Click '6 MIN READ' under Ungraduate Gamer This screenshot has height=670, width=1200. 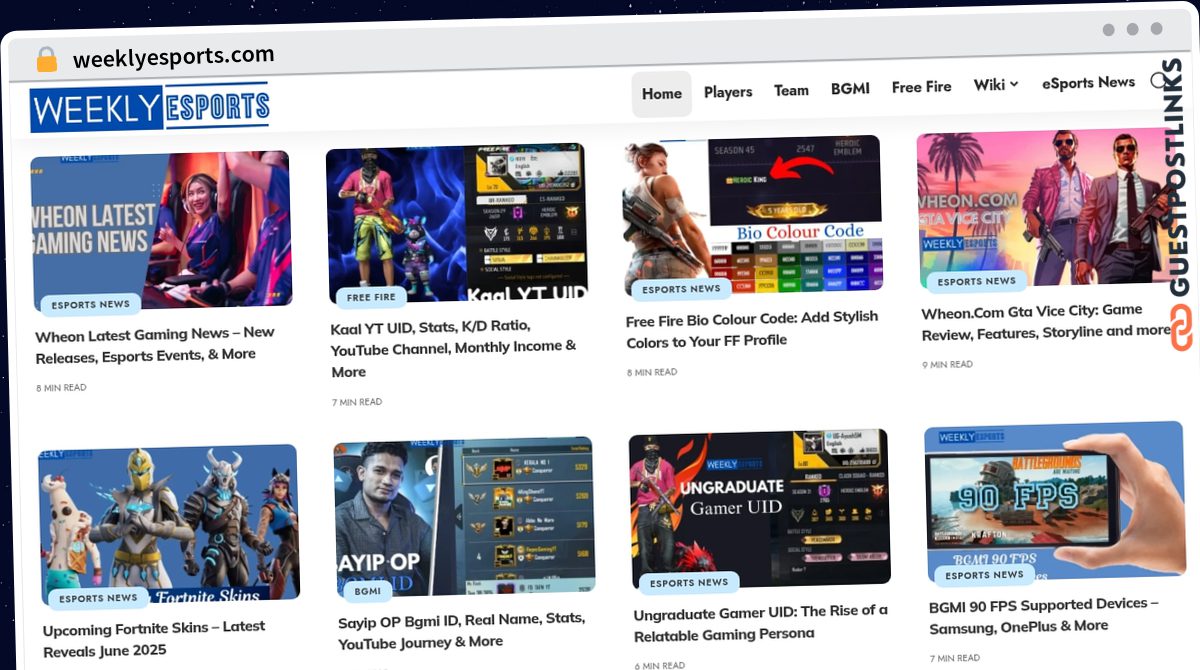tap(660, 666)
